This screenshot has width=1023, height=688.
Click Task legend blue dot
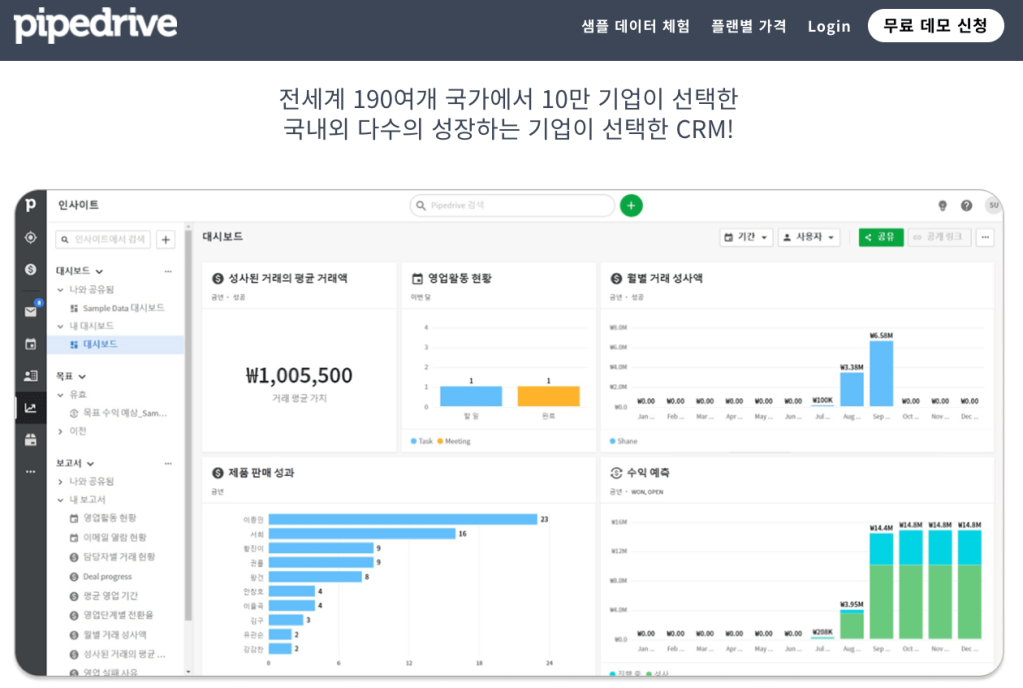pyautogui.click(x=414, y=441)
